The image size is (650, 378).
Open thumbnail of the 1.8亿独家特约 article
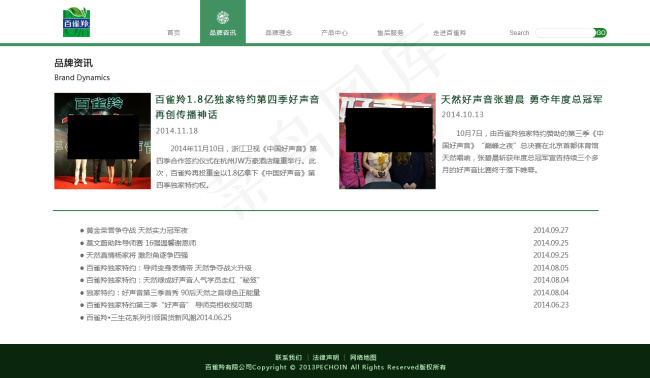(x=102, y=141)
